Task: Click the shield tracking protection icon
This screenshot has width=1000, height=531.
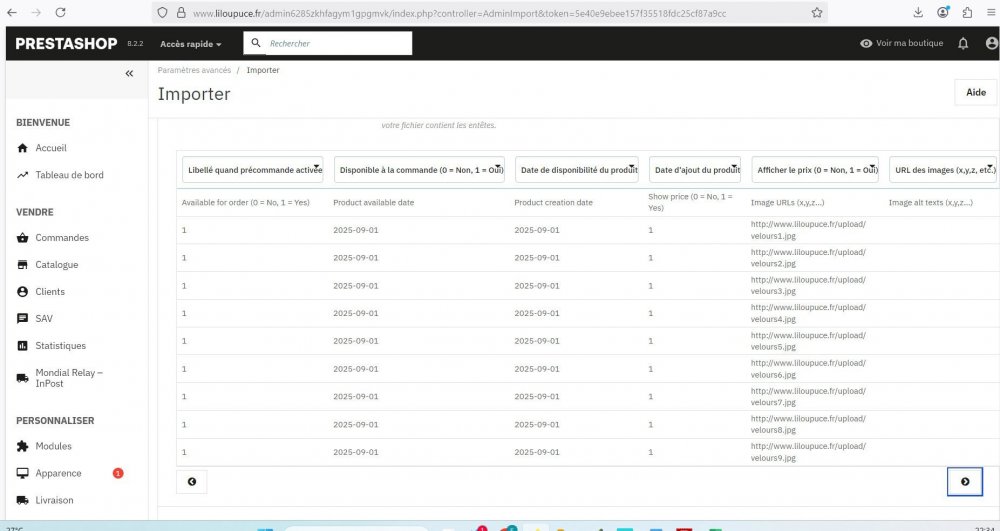Action: click(162, 13)
